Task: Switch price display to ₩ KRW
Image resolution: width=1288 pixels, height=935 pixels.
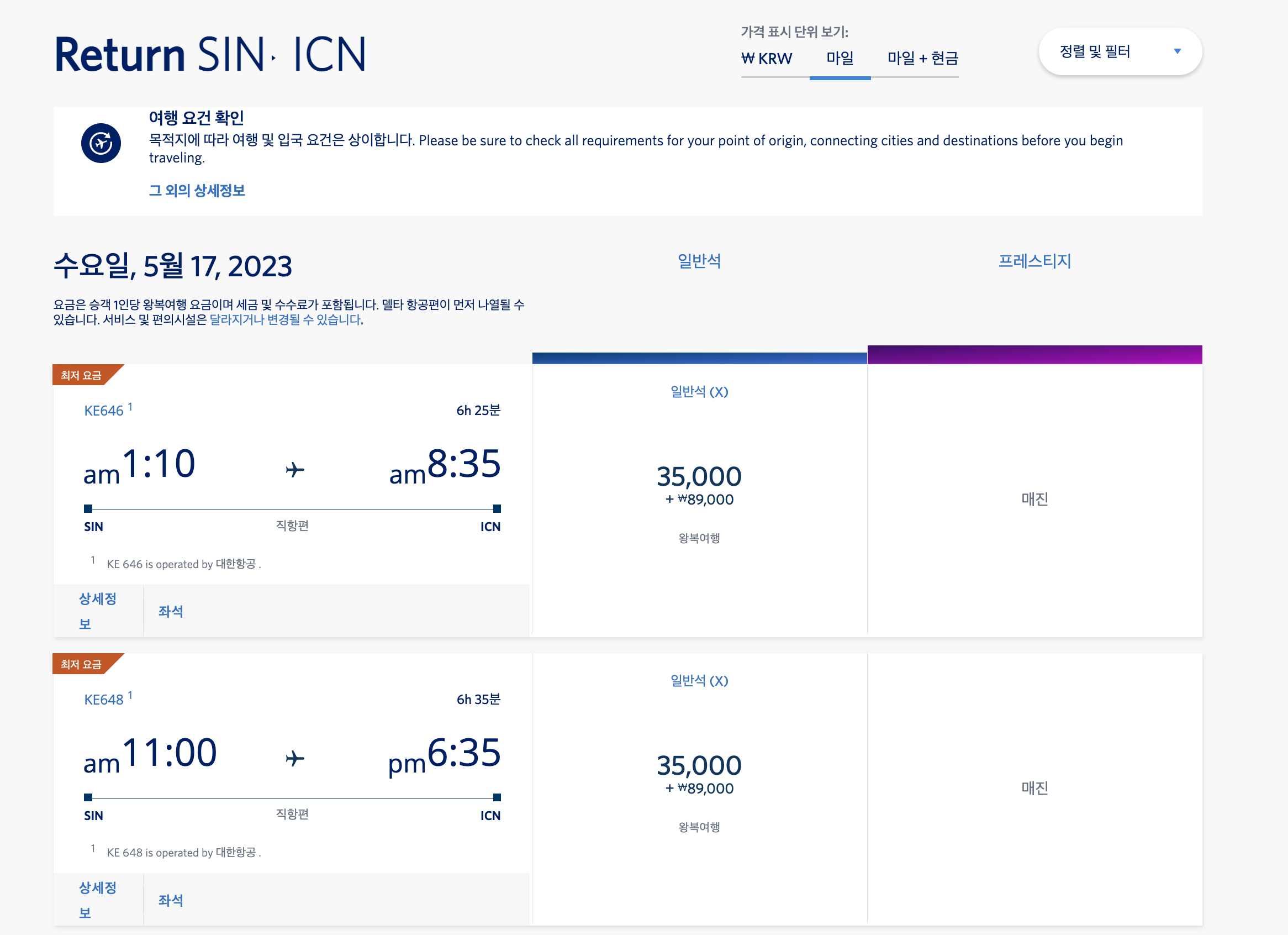Action: tap(767, 59)
